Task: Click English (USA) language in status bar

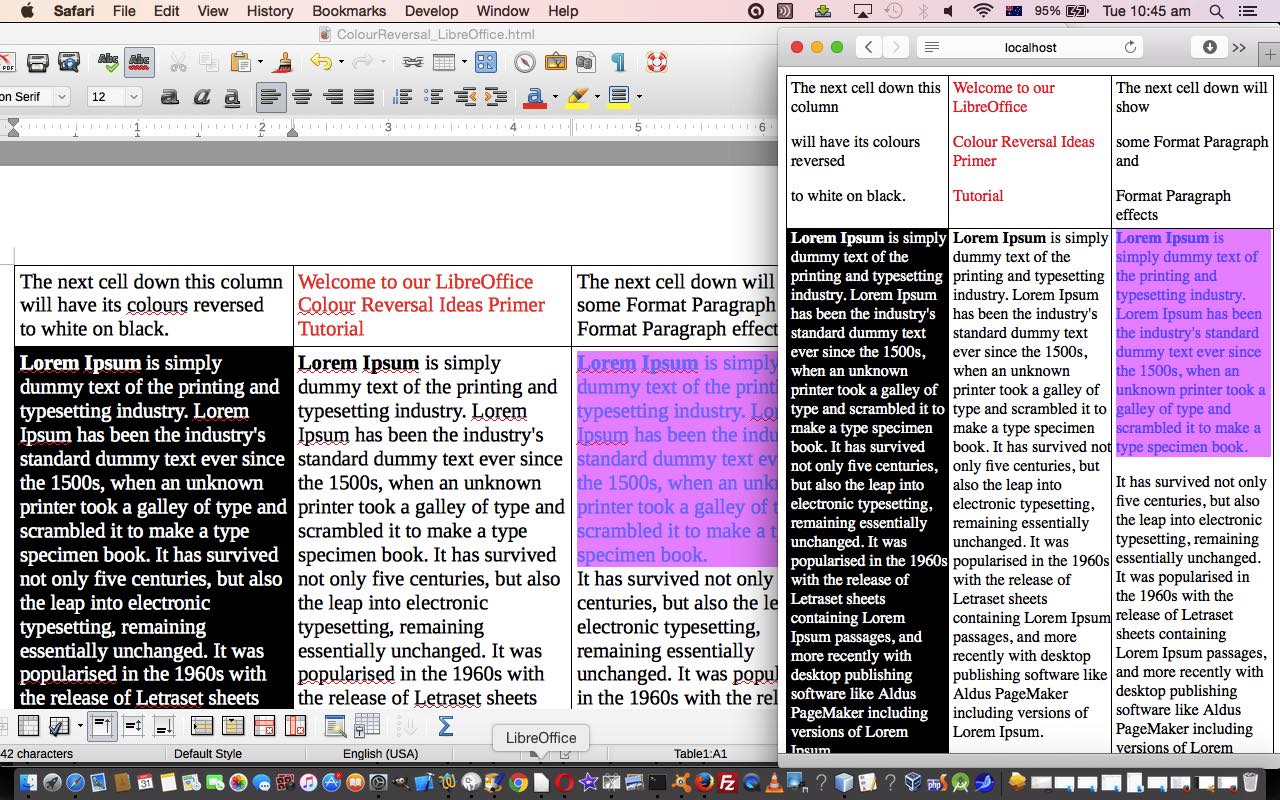Action: tap(381, 754)
